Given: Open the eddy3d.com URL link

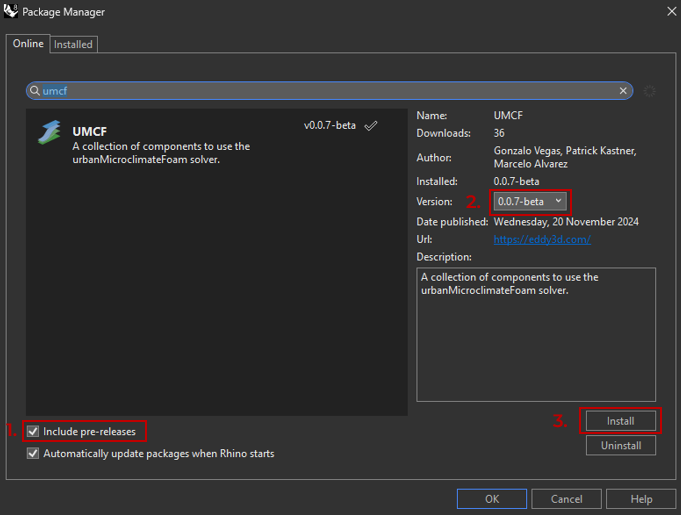Looking at the screenshot, I should pyautogui.click(x=542, y=239).
